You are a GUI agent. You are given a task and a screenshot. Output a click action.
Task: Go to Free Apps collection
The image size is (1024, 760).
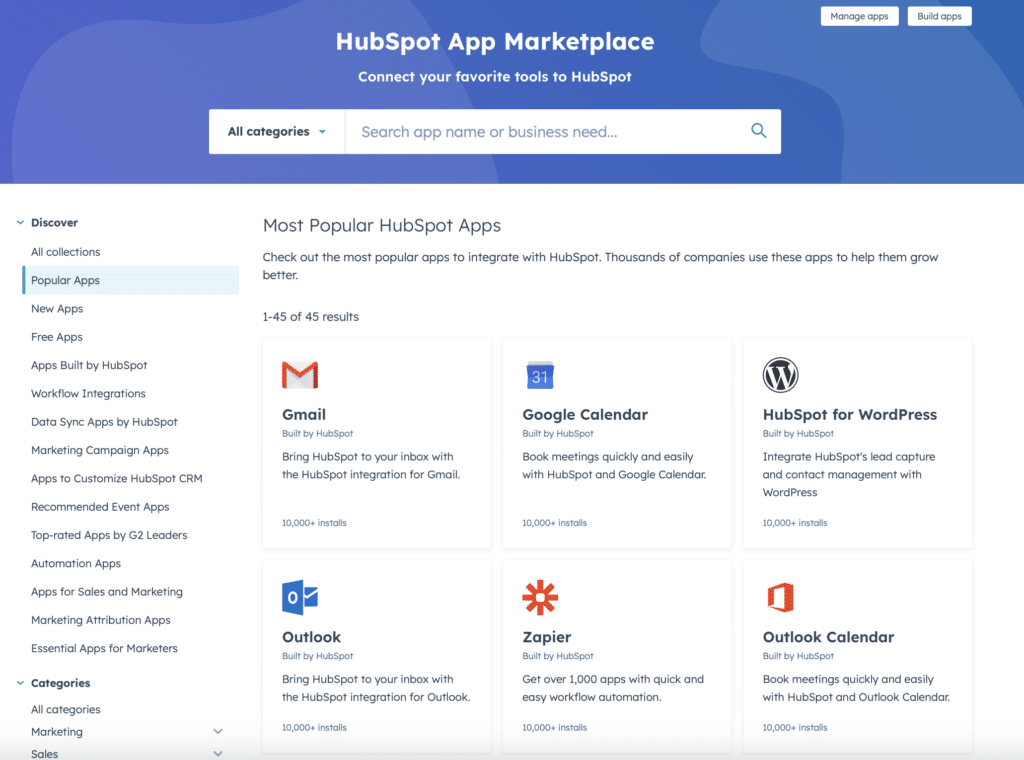tap(57, 337)
